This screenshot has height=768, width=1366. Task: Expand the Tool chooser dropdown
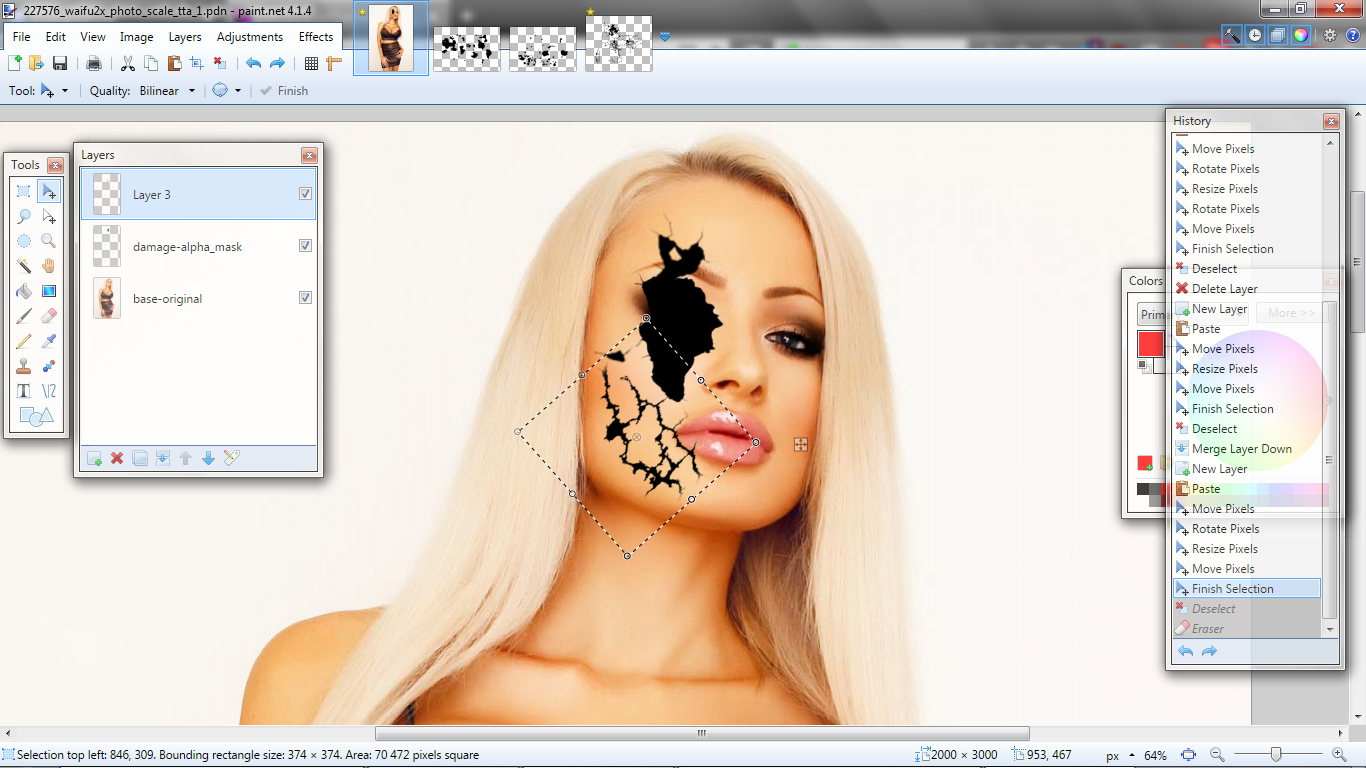click(65, 91)
